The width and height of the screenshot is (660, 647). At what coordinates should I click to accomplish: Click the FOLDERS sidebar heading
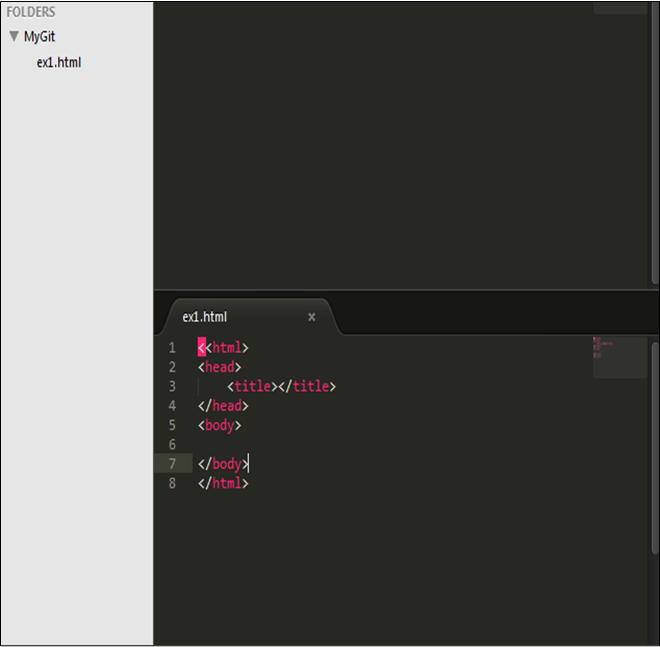pyautogui.click(x=31, y=12)
